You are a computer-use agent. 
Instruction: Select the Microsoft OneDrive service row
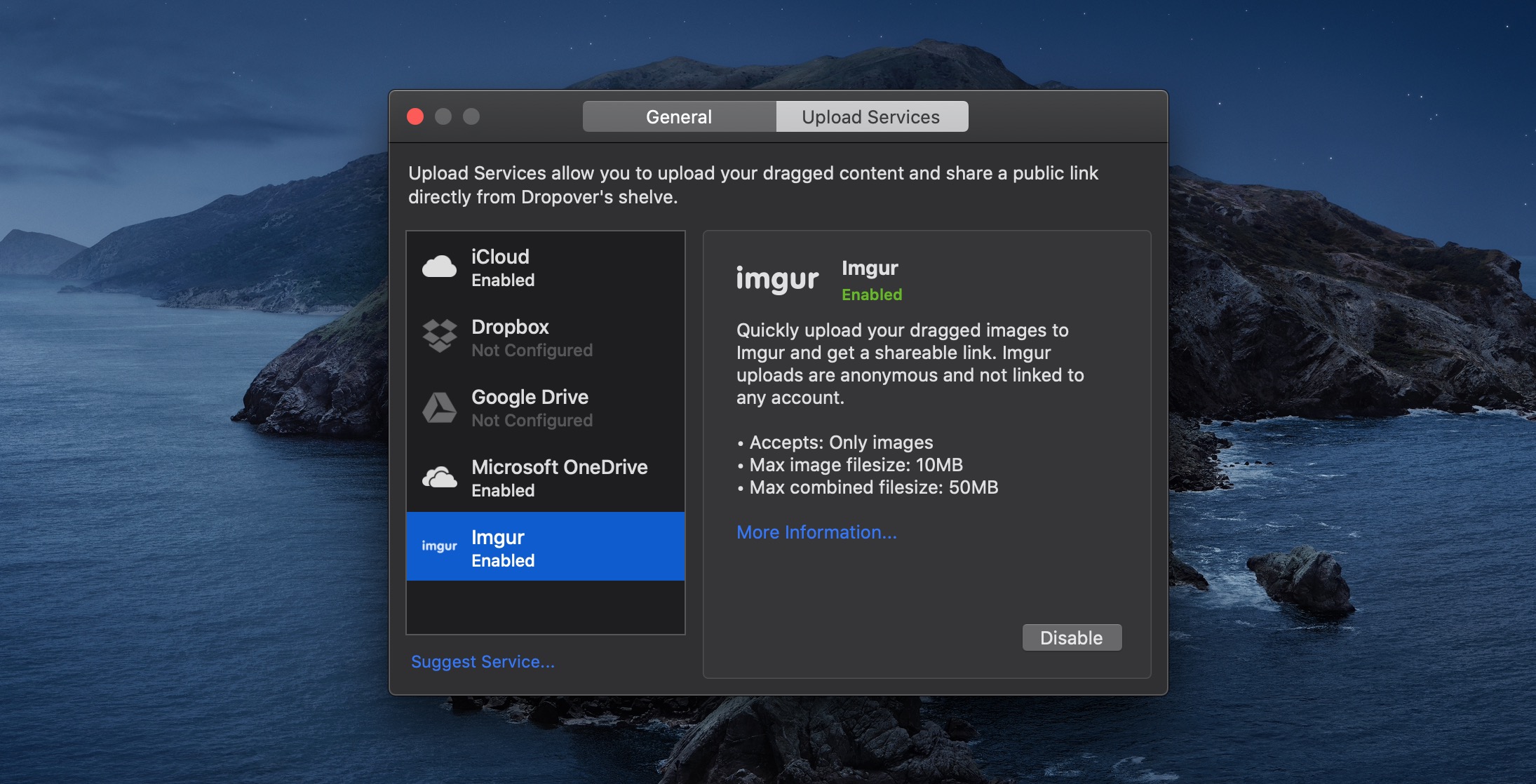click(546, 478)
